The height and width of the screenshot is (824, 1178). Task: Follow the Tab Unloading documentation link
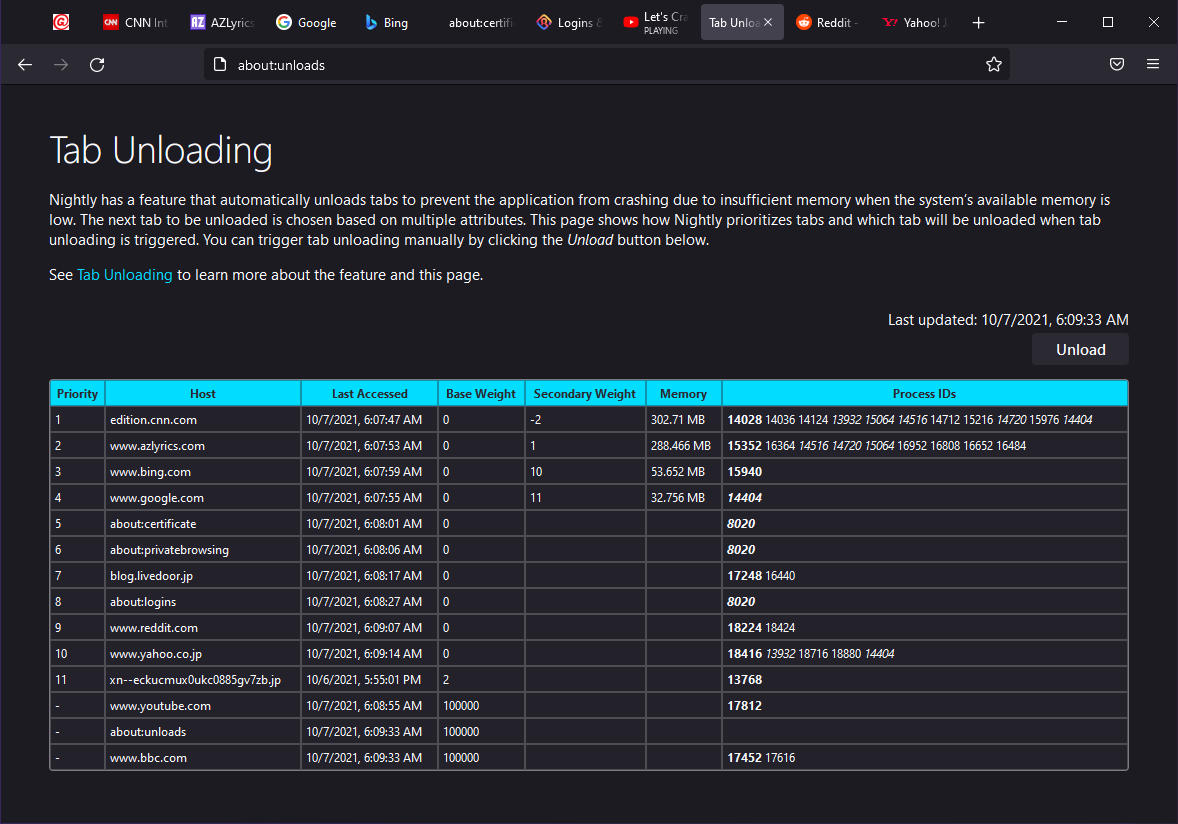coord(125,275)
